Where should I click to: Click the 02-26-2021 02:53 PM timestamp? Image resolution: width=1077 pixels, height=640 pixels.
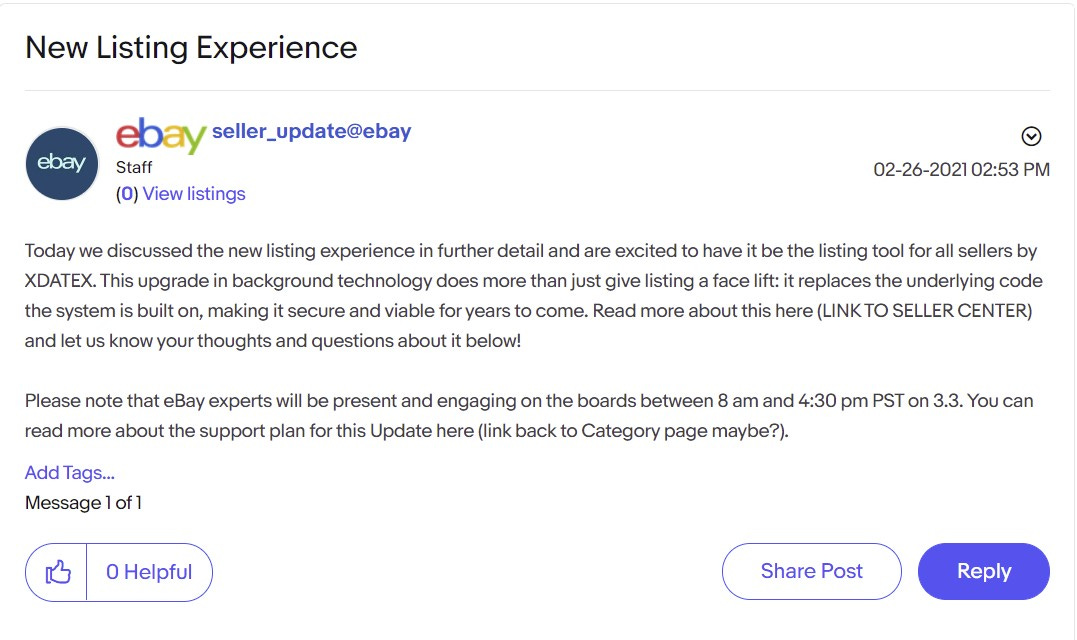[961, 169]
